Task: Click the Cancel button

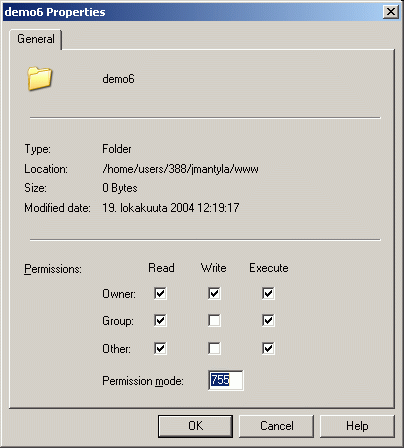Action: pyautogui.click(x=276, y=426)
